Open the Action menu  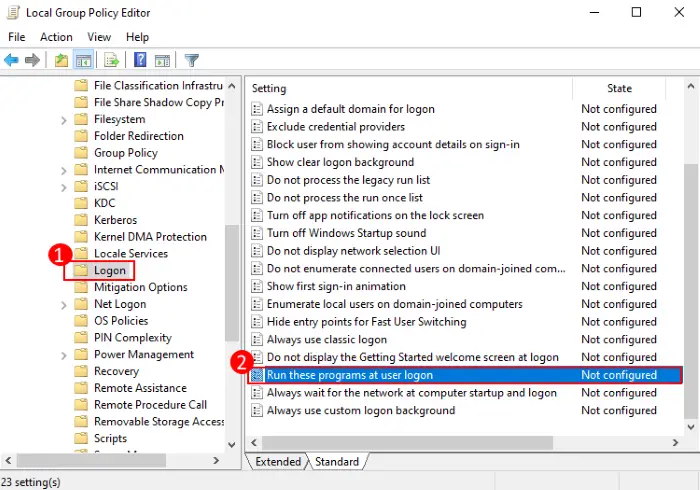coord(56,37)
